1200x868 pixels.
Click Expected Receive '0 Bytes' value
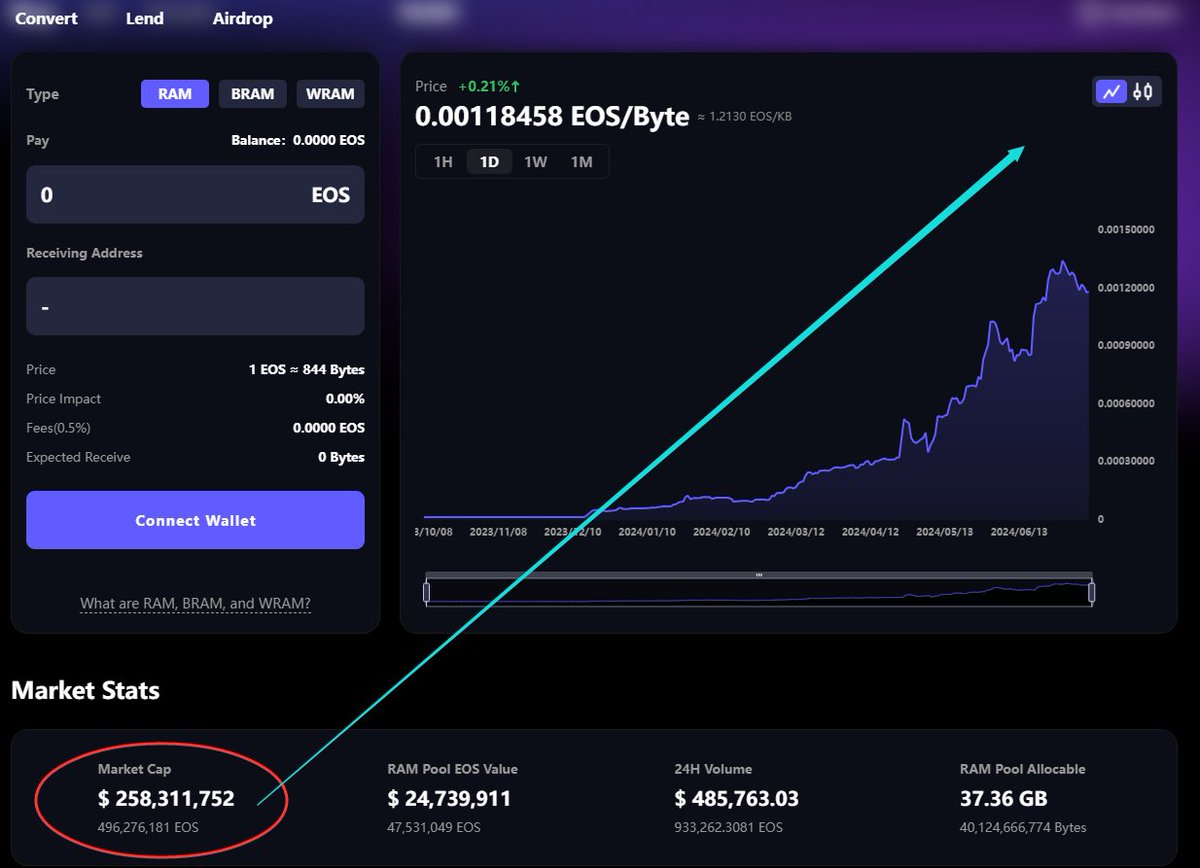341,457
